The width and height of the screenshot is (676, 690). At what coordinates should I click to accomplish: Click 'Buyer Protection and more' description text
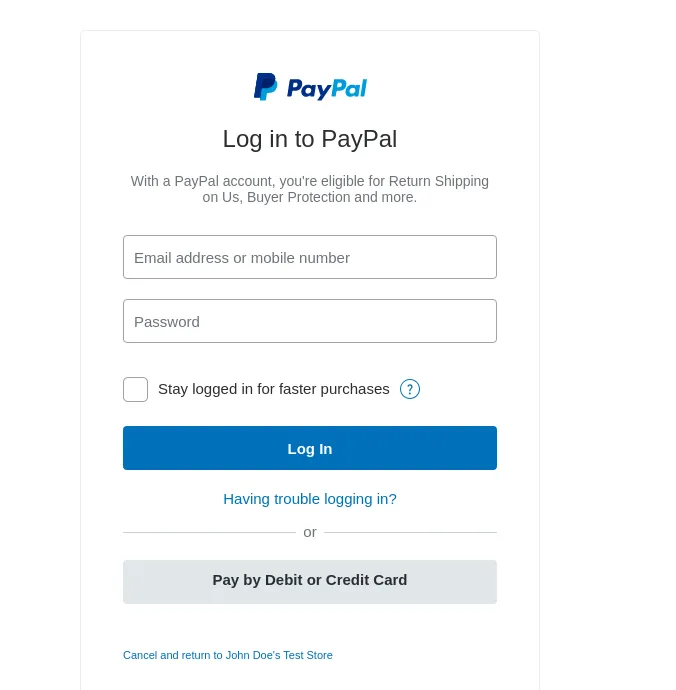coord(331,197)
